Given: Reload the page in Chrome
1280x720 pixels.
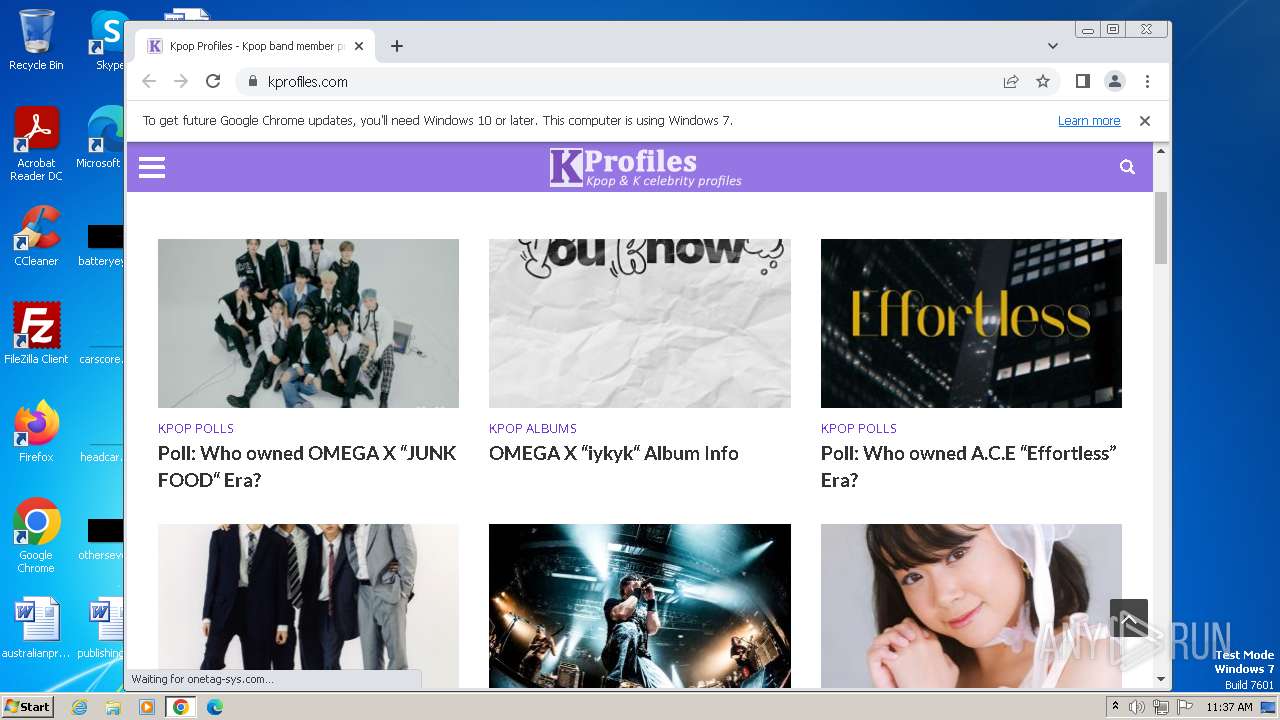Looking at the screenshot, I should pyautogui.click(x=213, y=81).
